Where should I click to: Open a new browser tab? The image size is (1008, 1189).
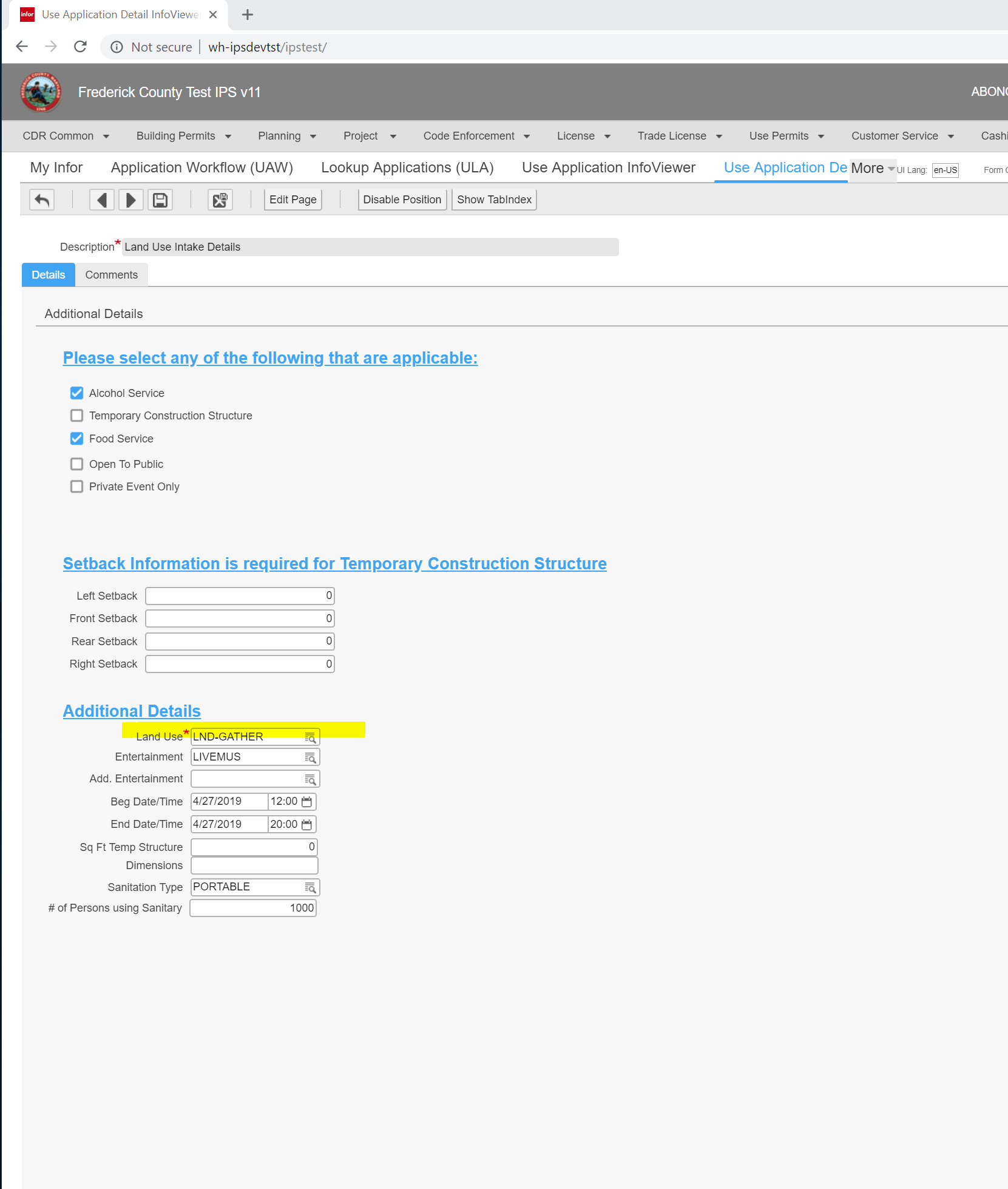(x=248, y=15)
